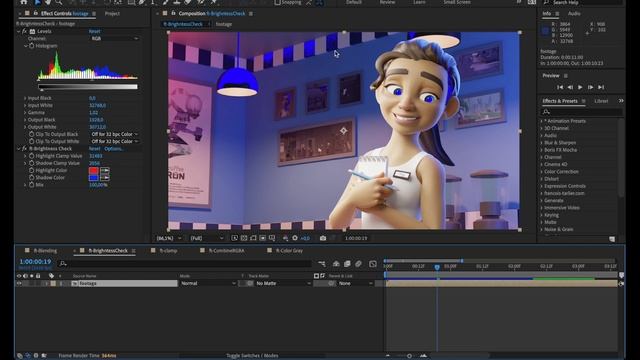The height and width of the screenshot is (360, 640).
Task: Click the current time indicator on timeline ruler
Action: click(x=437, y=267)
